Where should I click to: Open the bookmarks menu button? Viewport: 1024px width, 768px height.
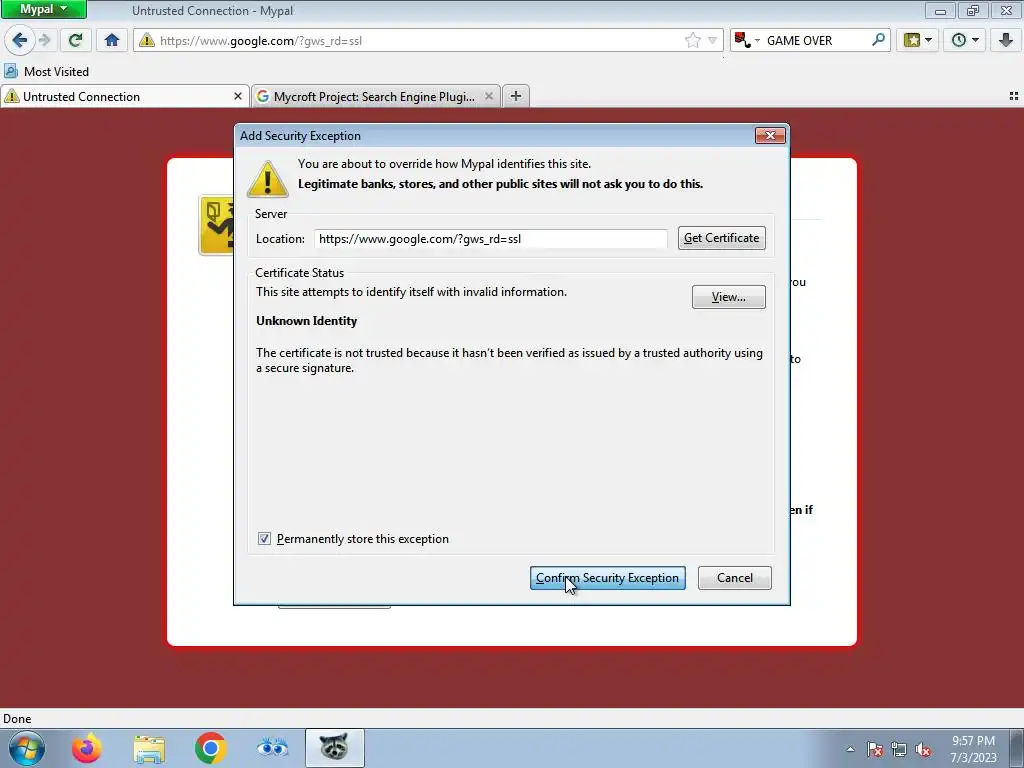[x=918, y=40]
